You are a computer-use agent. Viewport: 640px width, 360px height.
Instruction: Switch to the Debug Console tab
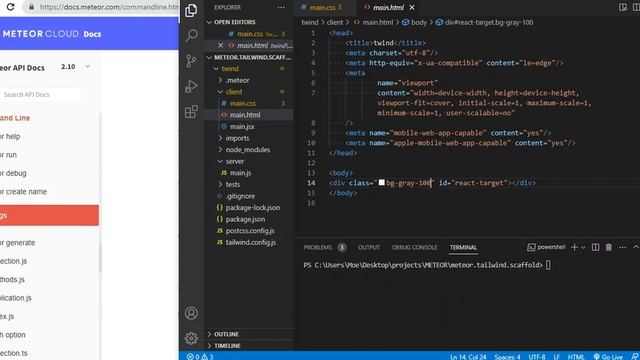tap(414, 247)
